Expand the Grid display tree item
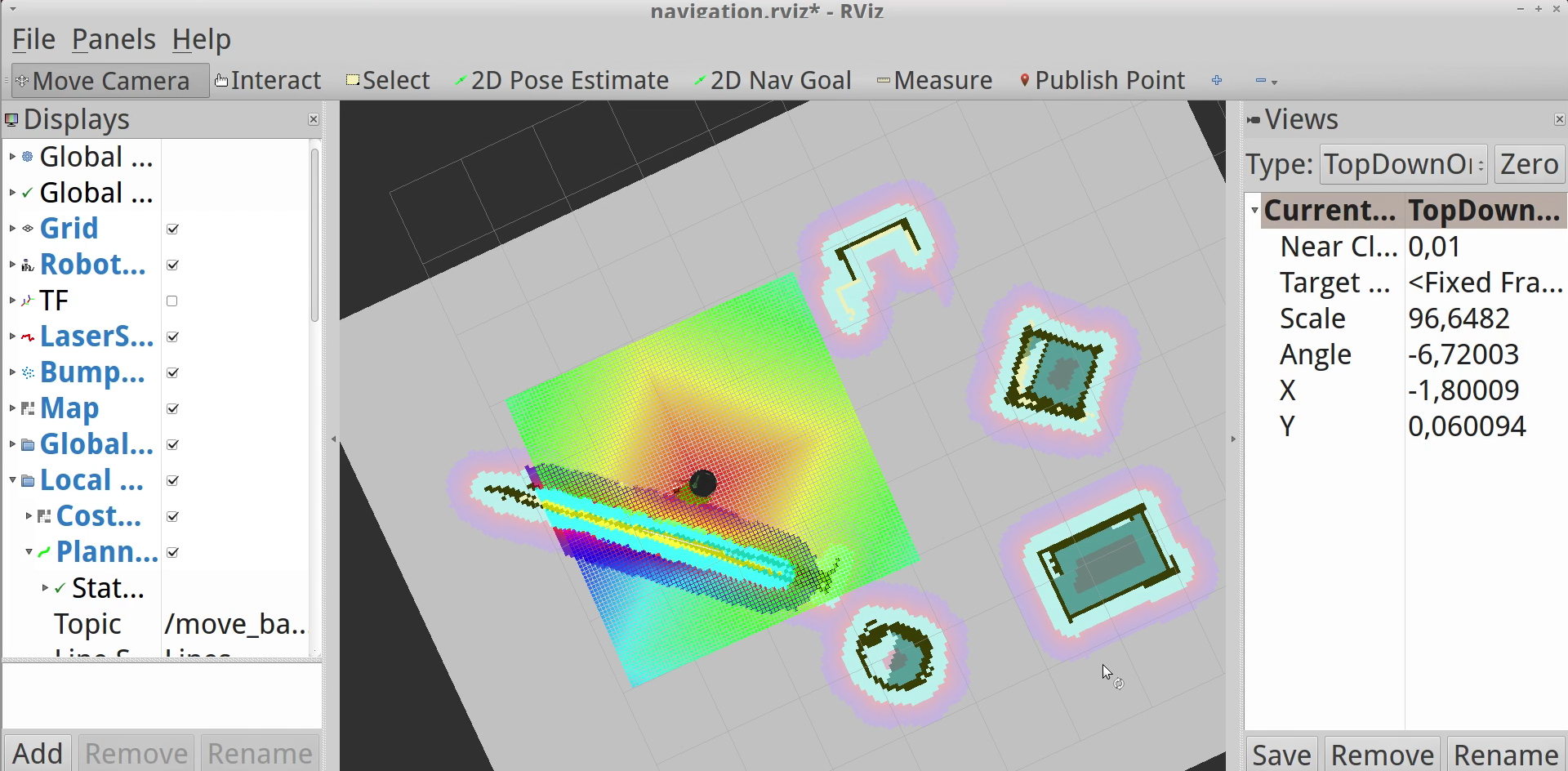 [x=12, y=229]
